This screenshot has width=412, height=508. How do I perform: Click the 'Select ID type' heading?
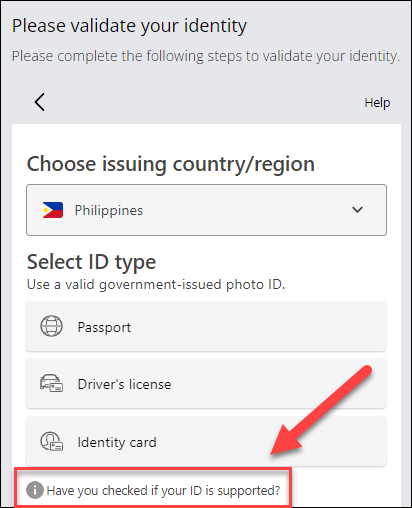click(x=91, y=262)
